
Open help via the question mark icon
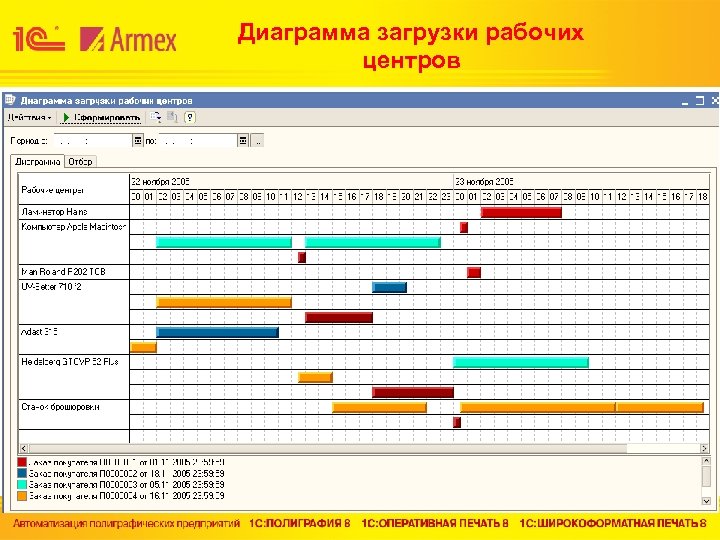[x=190, y=118]
